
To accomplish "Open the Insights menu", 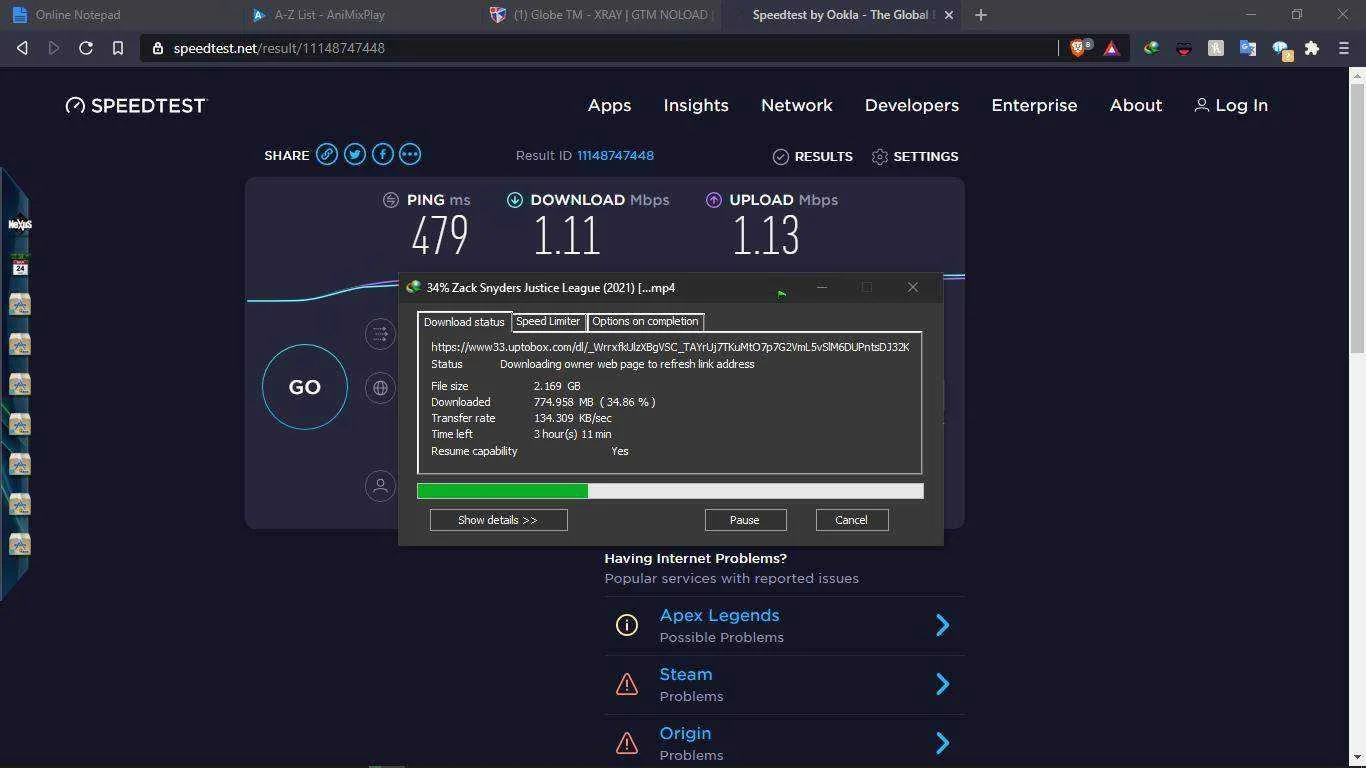I will (x=696, y=105).
